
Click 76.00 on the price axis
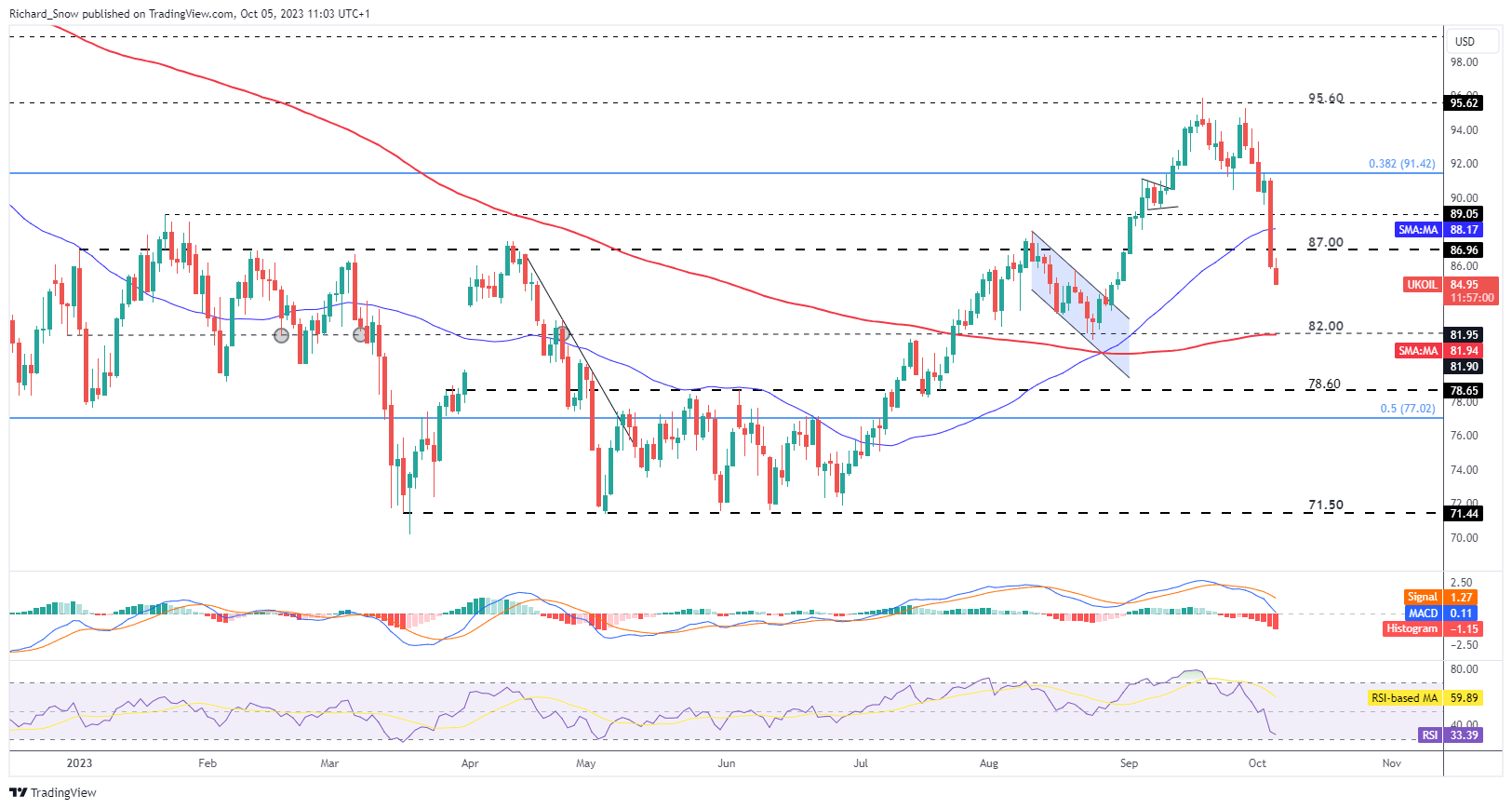tap(1465, 436)
